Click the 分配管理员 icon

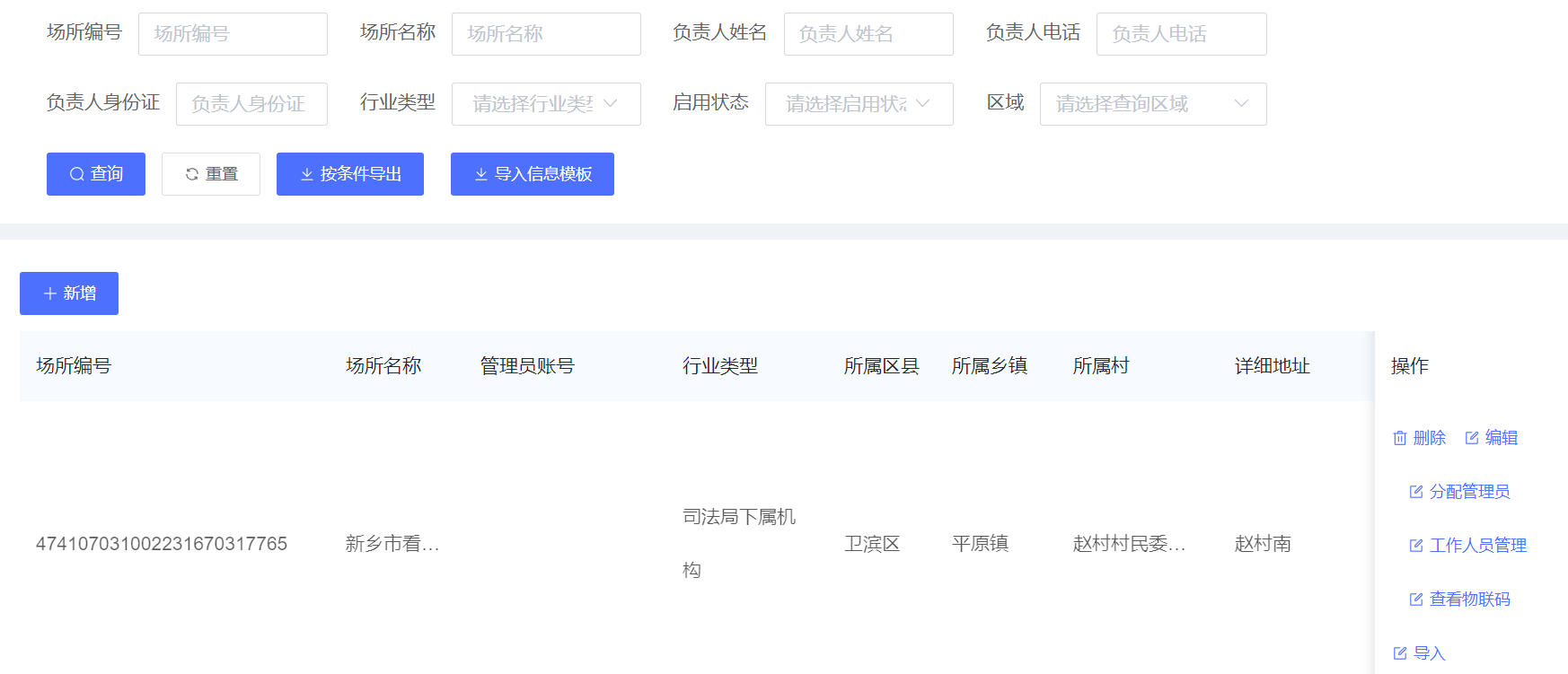click(1416, 492)
